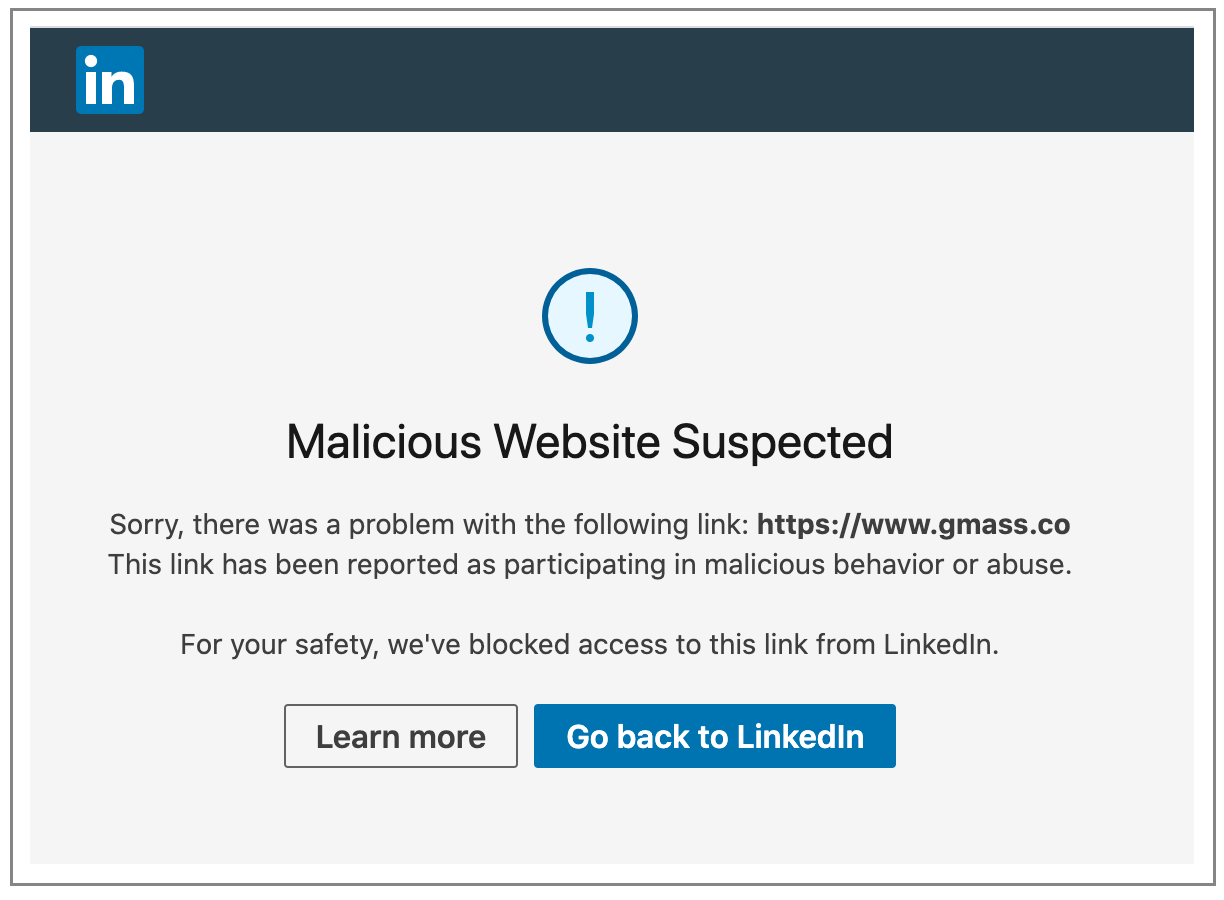Click blank gray area above the warning icon
Viewport: 1224px width, 900px height.
(612, 198)
